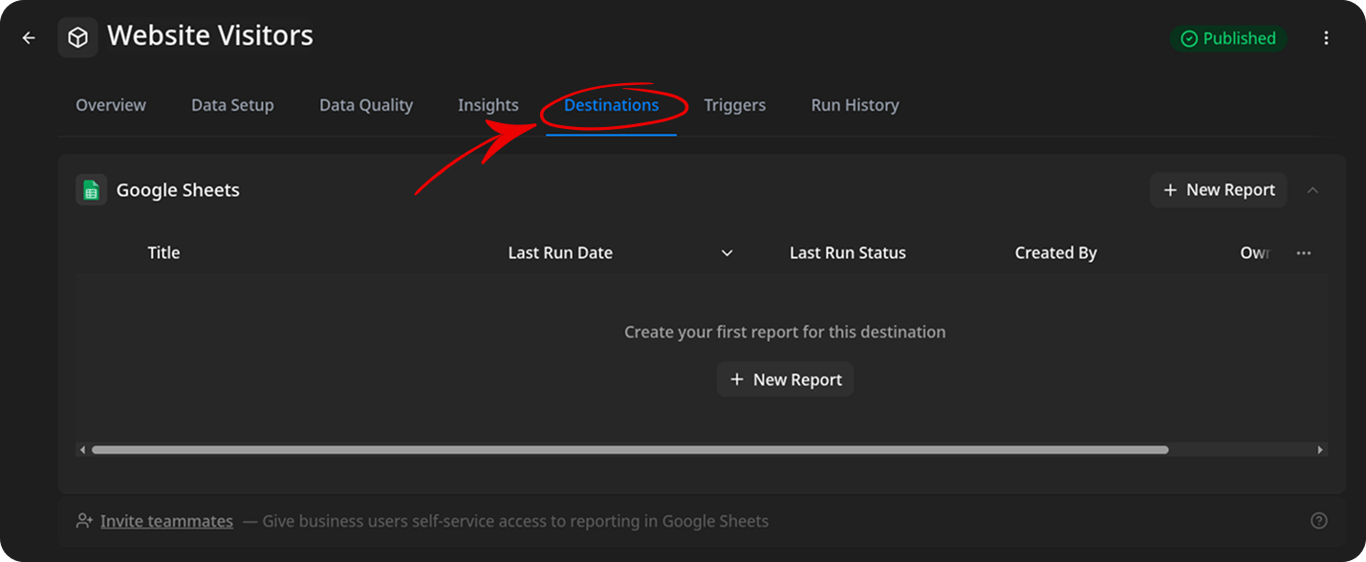1366x562 pixels.
Task: Open the three-dot menu beside Published
Action: [x=1326, y=38]
